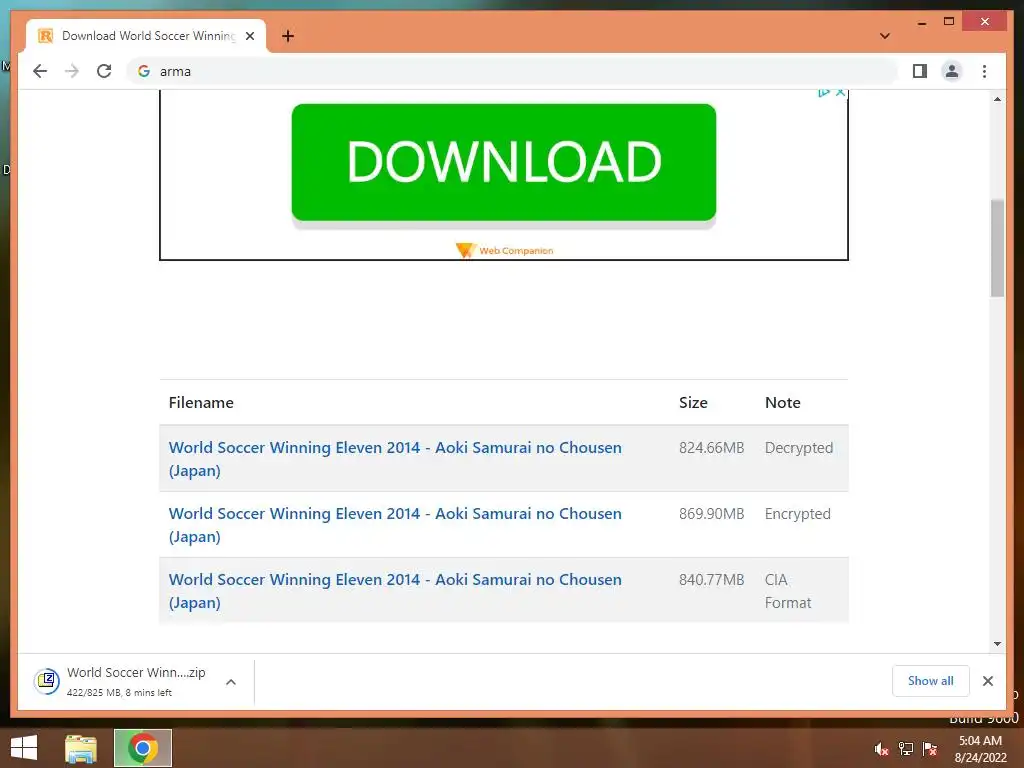The width and height of the screenshot is (1024, 768).
Task: Click the CIA Format note text
Action: click(788, 590)
